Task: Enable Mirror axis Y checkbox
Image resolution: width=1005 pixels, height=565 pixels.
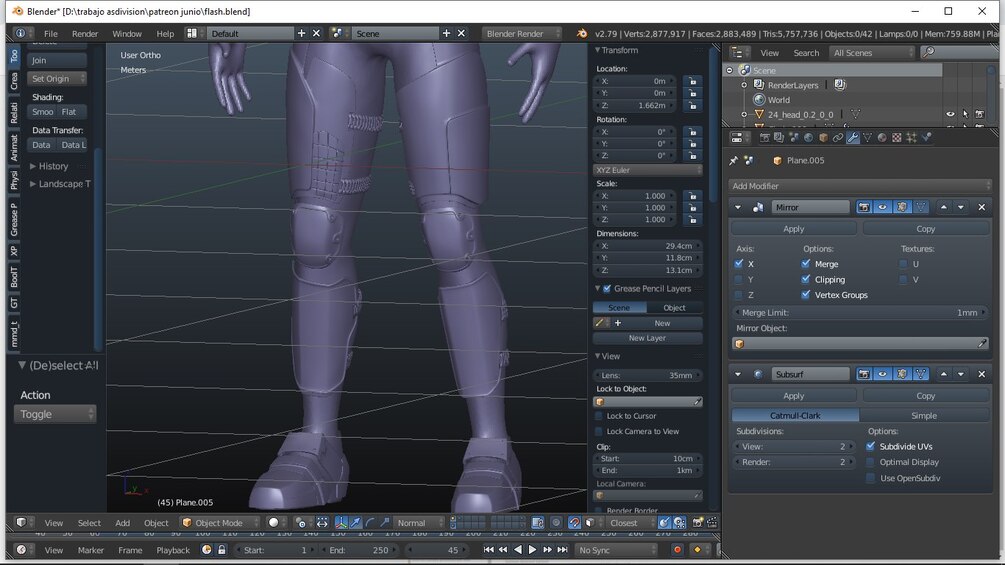Action: click(739, 279)
